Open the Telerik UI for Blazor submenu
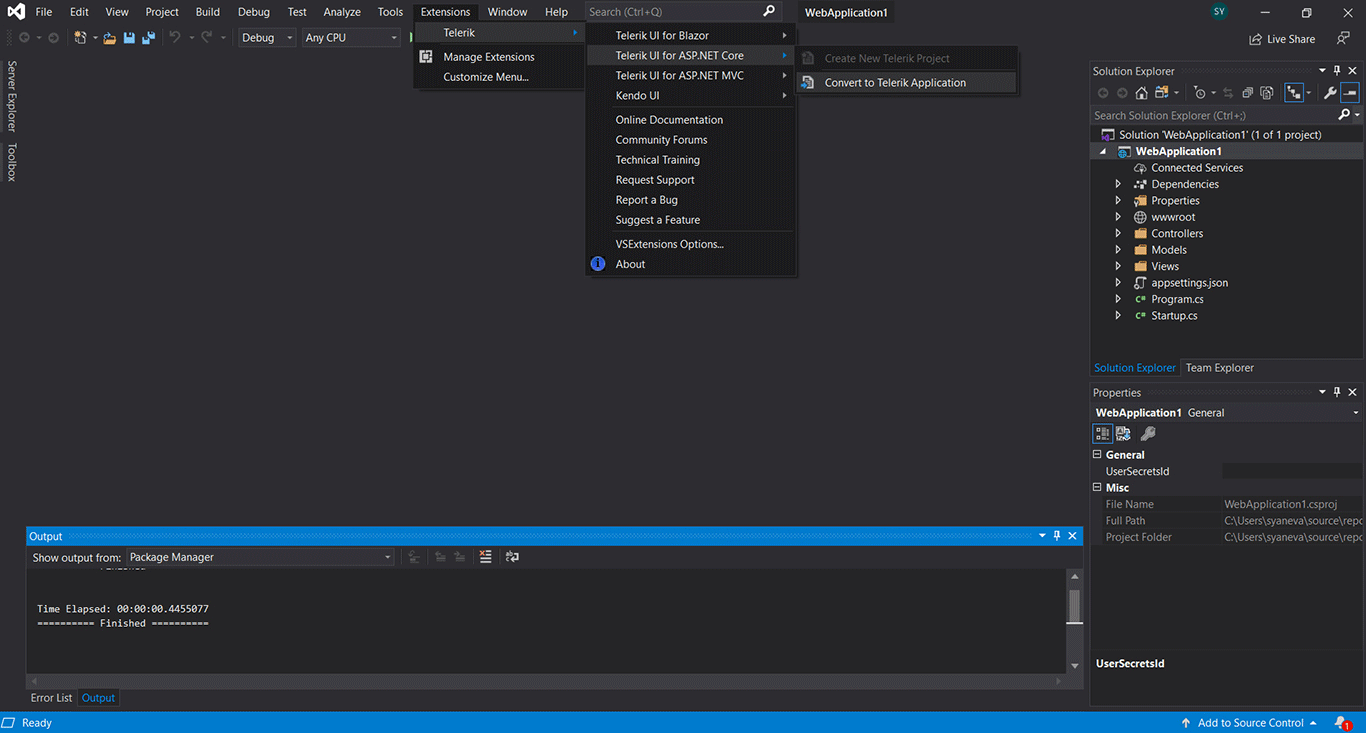 tap(691, 35)
